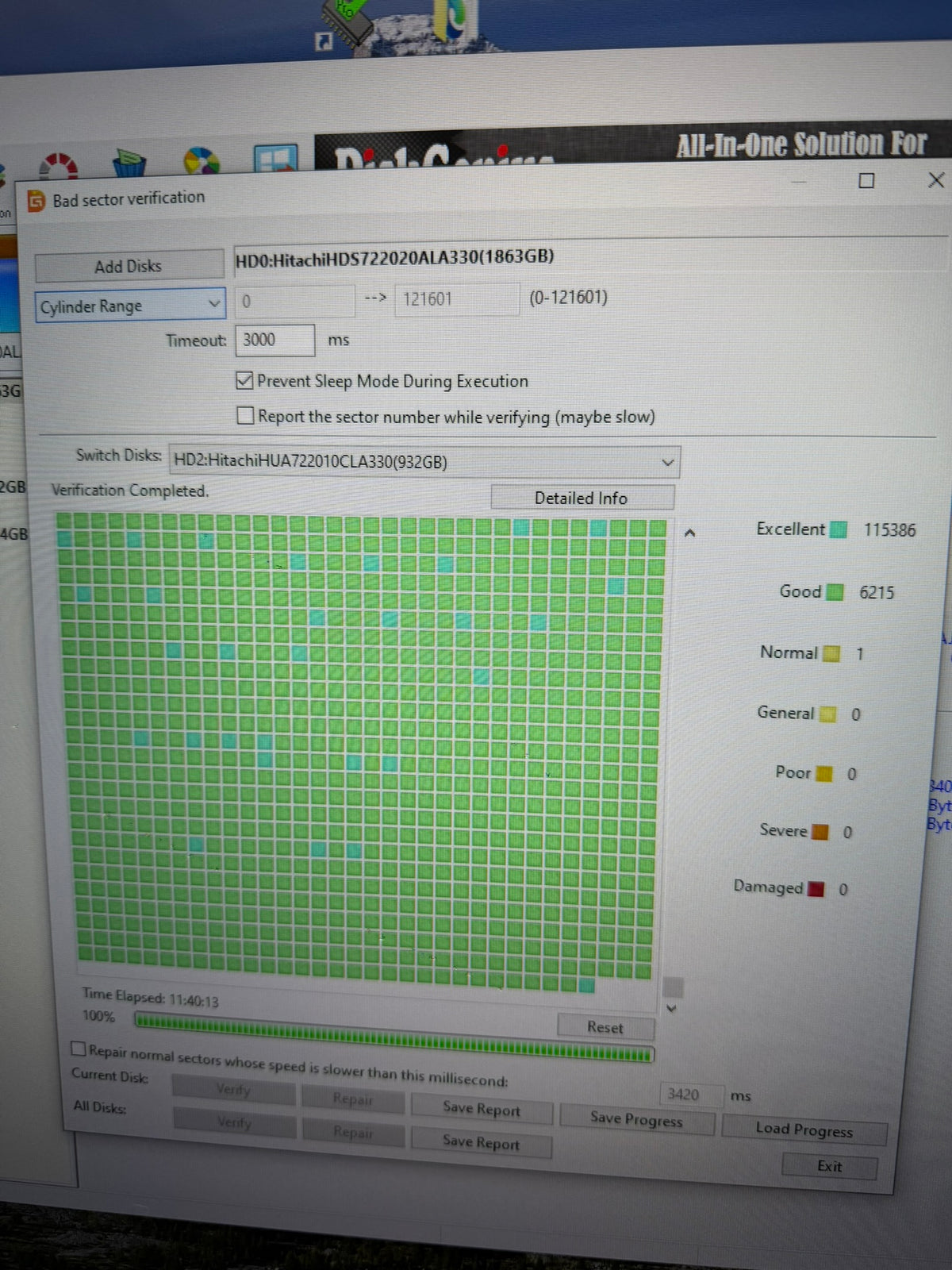Toggle Prevent Sleep Mode During Execution checkbox
The image size is (952, 1270).
click(244, 381)
